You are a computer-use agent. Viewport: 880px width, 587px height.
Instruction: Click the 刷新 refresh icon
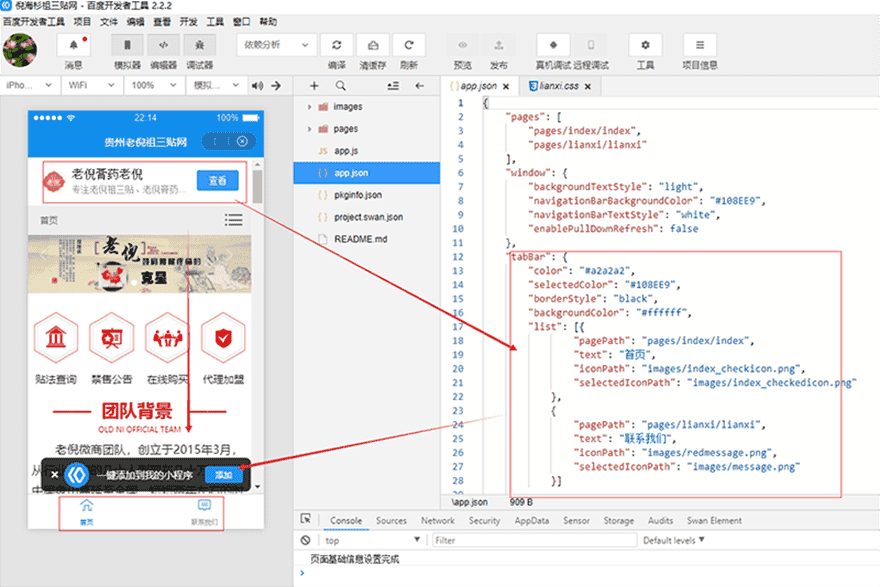tap(409, 45)
